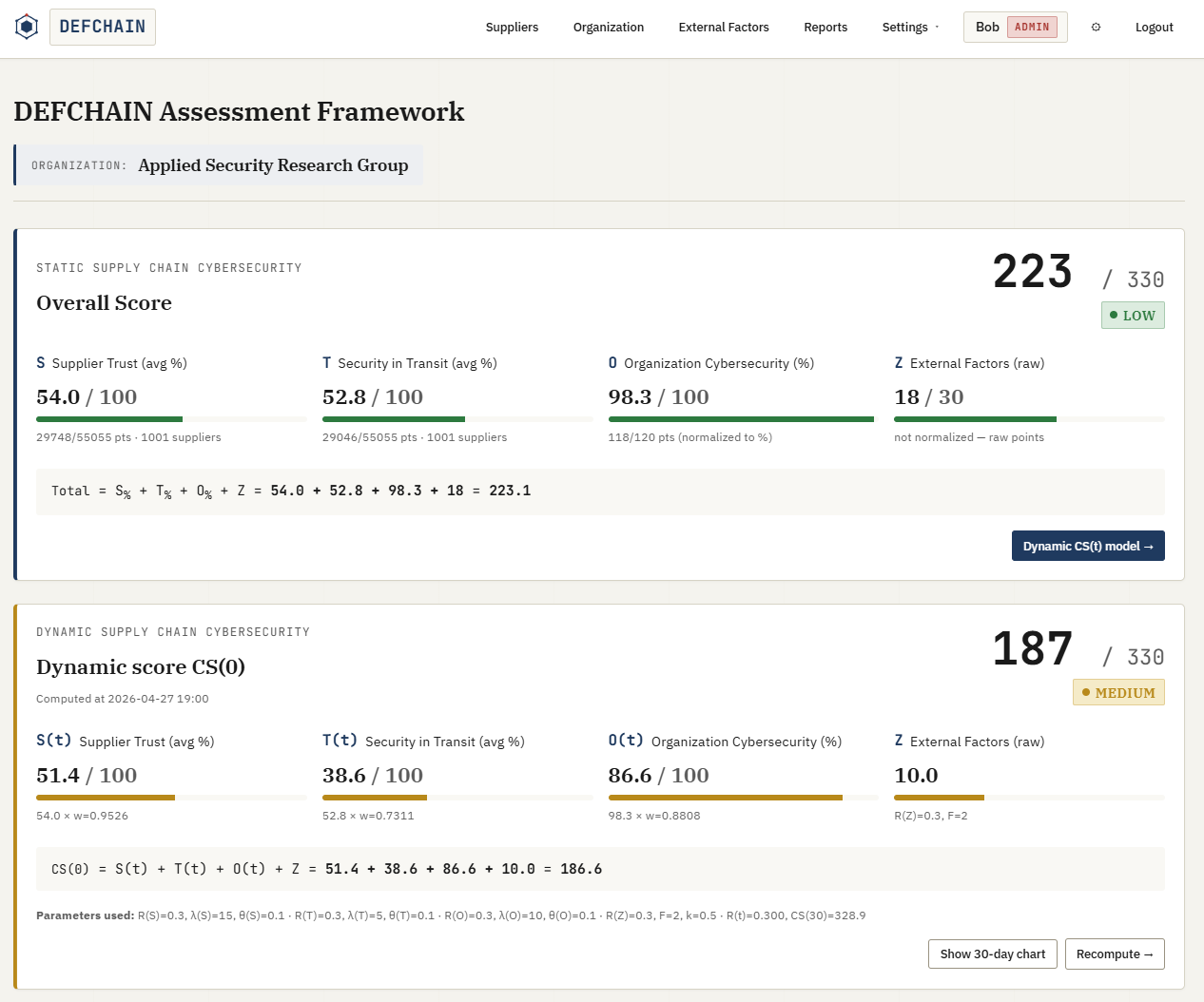Open the DEFCHAIN brand home link

pyautogui.click(x=103, y=27)
